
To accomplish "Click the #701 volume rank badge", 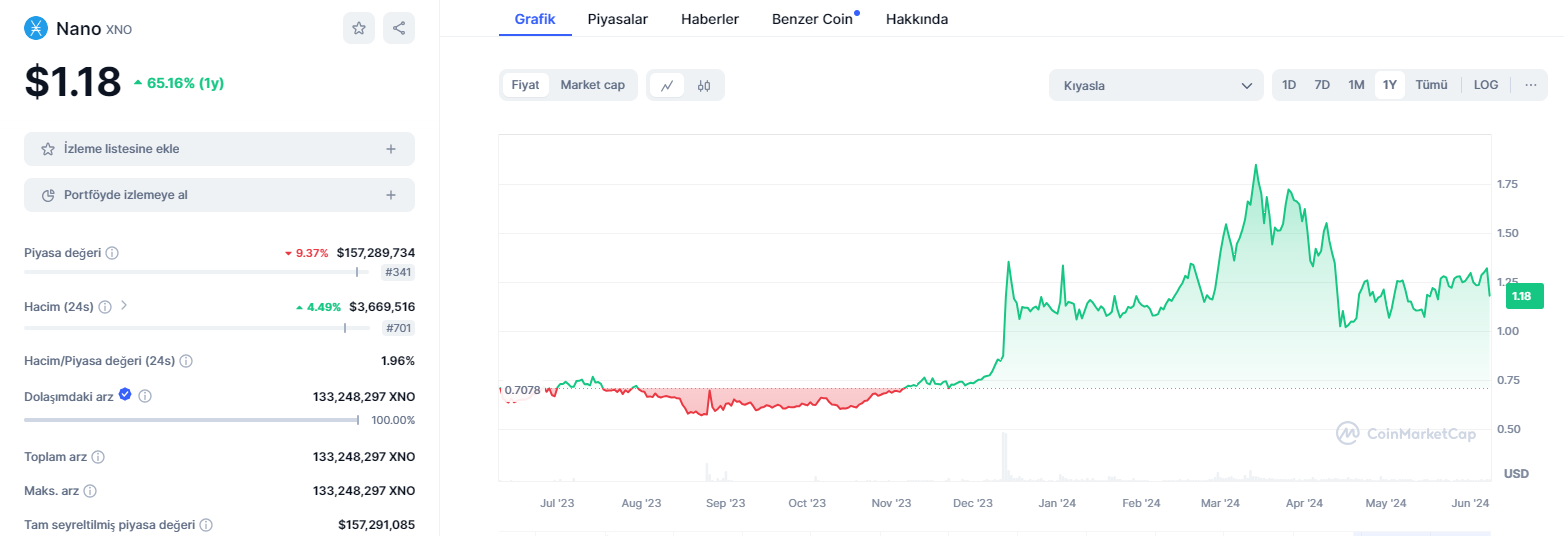I will pyautogui.click(x=398, y=327).
